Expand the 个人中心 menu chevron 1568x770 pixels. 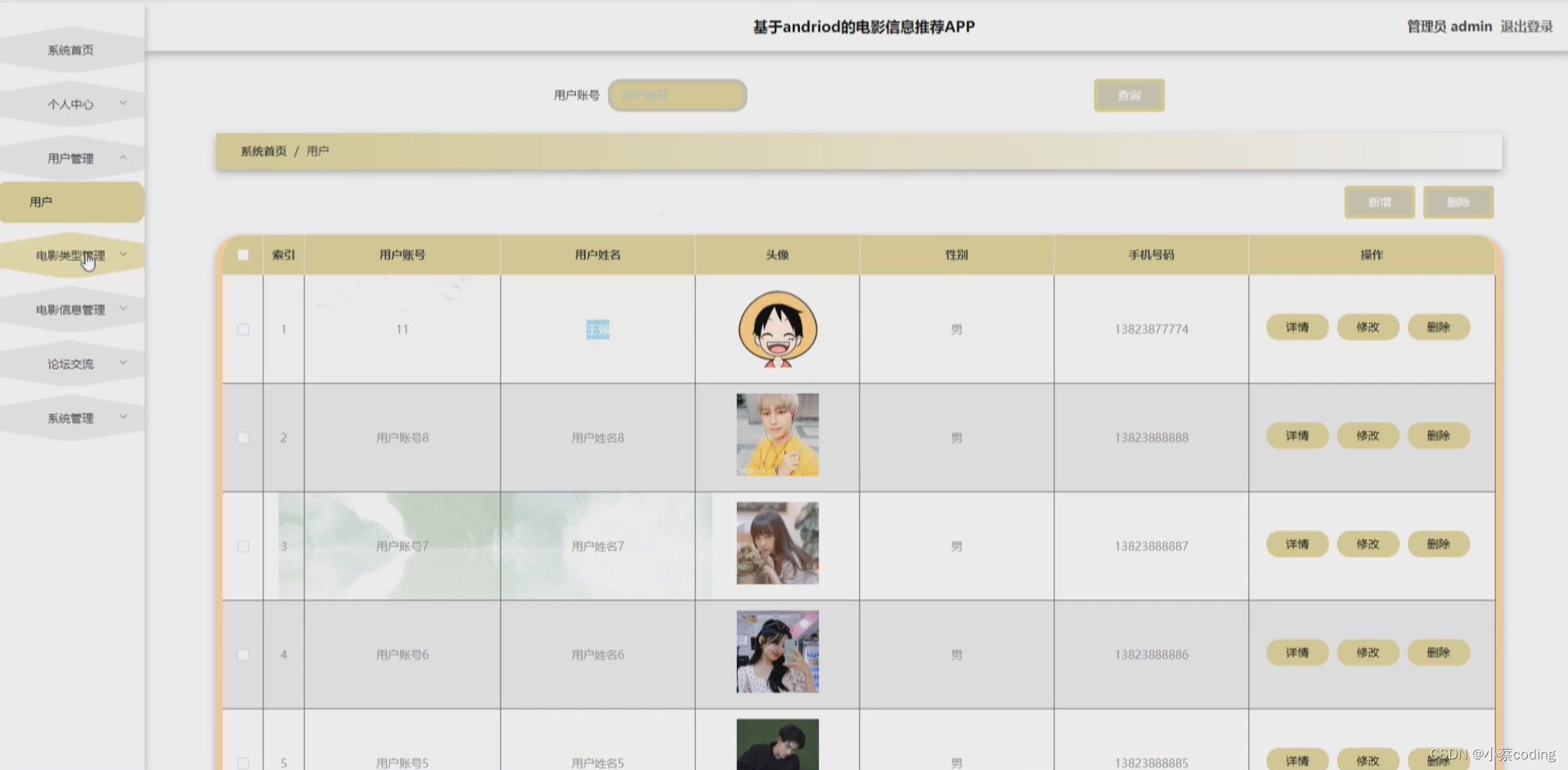(x=124, y=103)
